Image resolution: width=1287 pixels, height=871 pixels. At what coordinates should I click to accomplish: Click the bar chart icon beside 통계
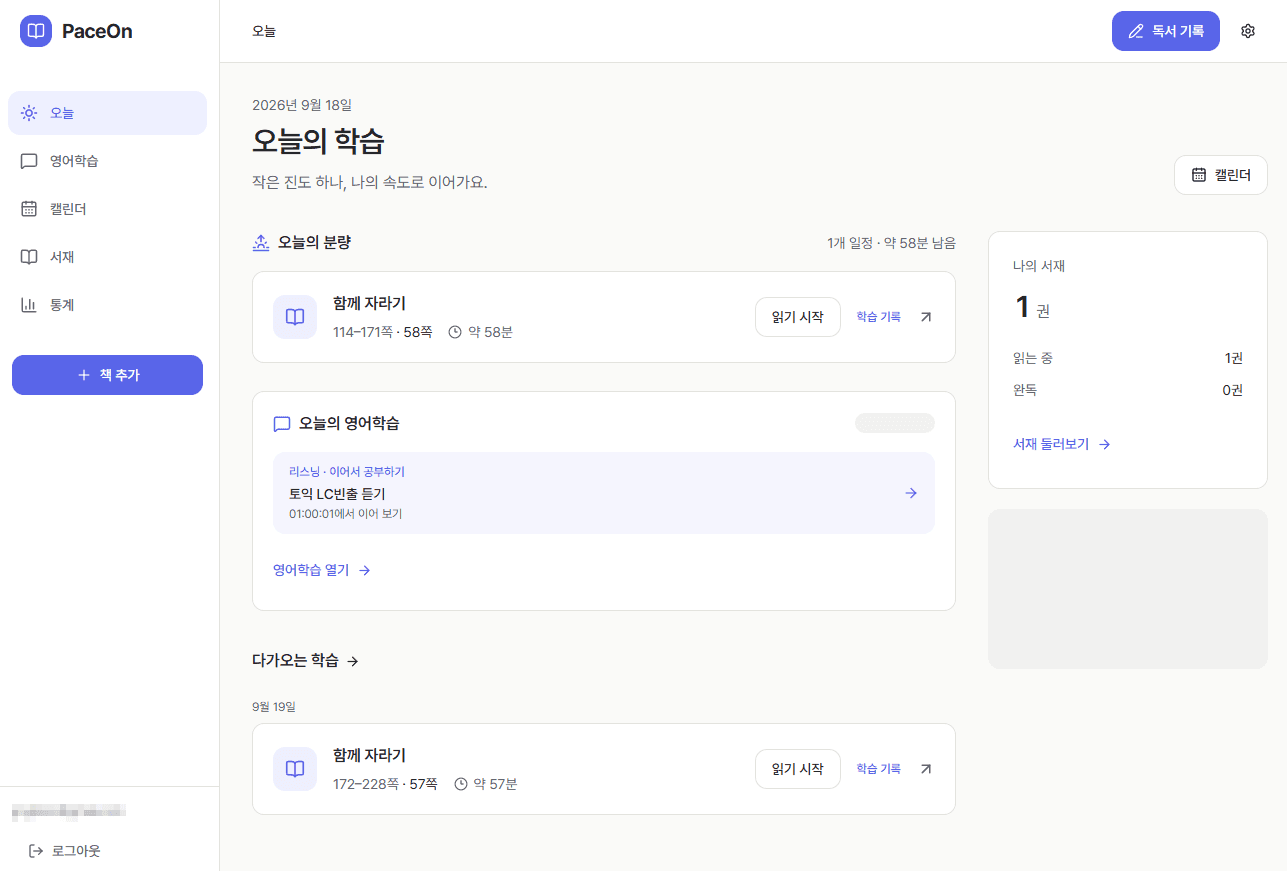[29, 305]
